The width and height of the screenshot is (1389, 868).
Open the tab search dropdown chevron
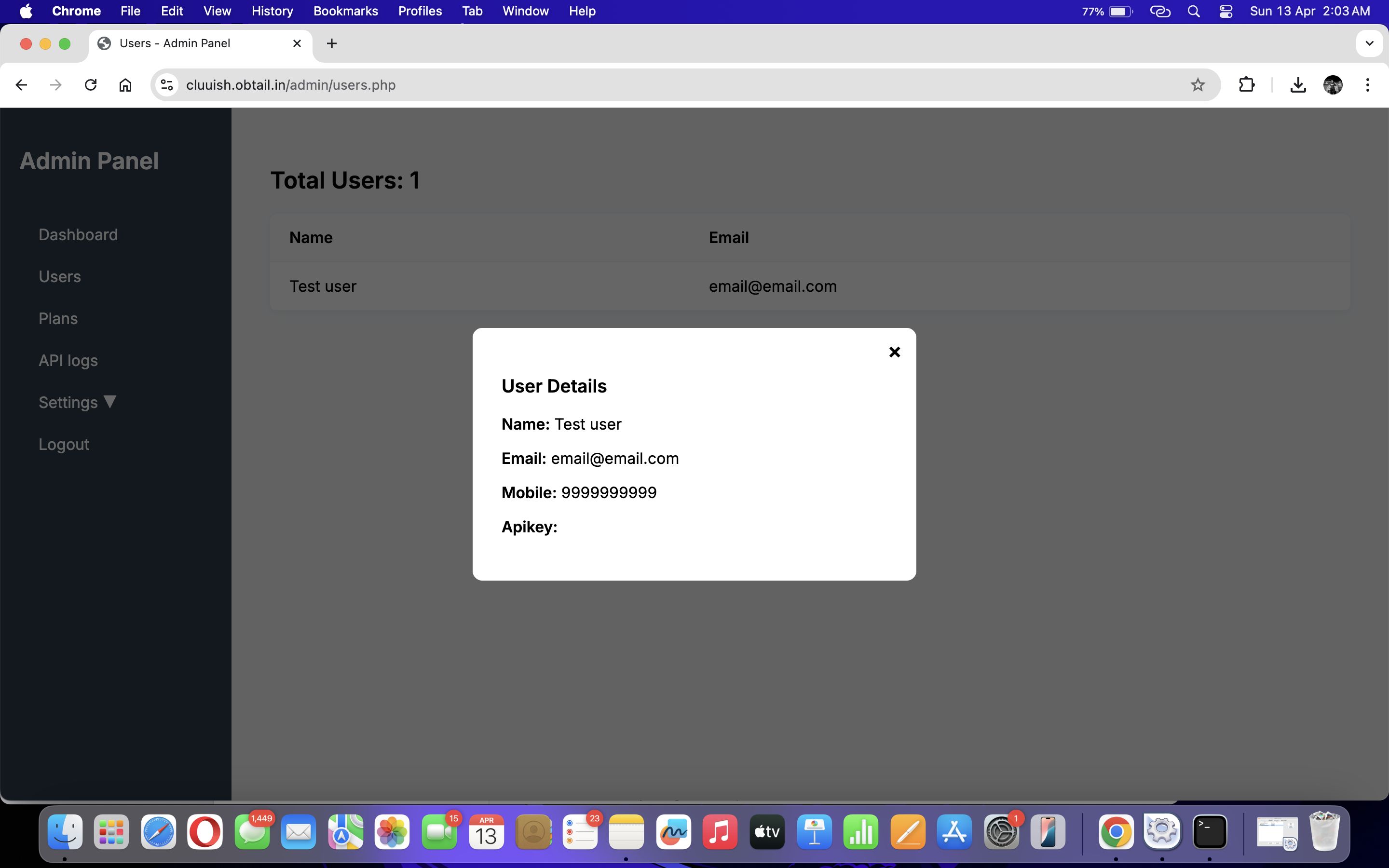tap(1369, 43)
